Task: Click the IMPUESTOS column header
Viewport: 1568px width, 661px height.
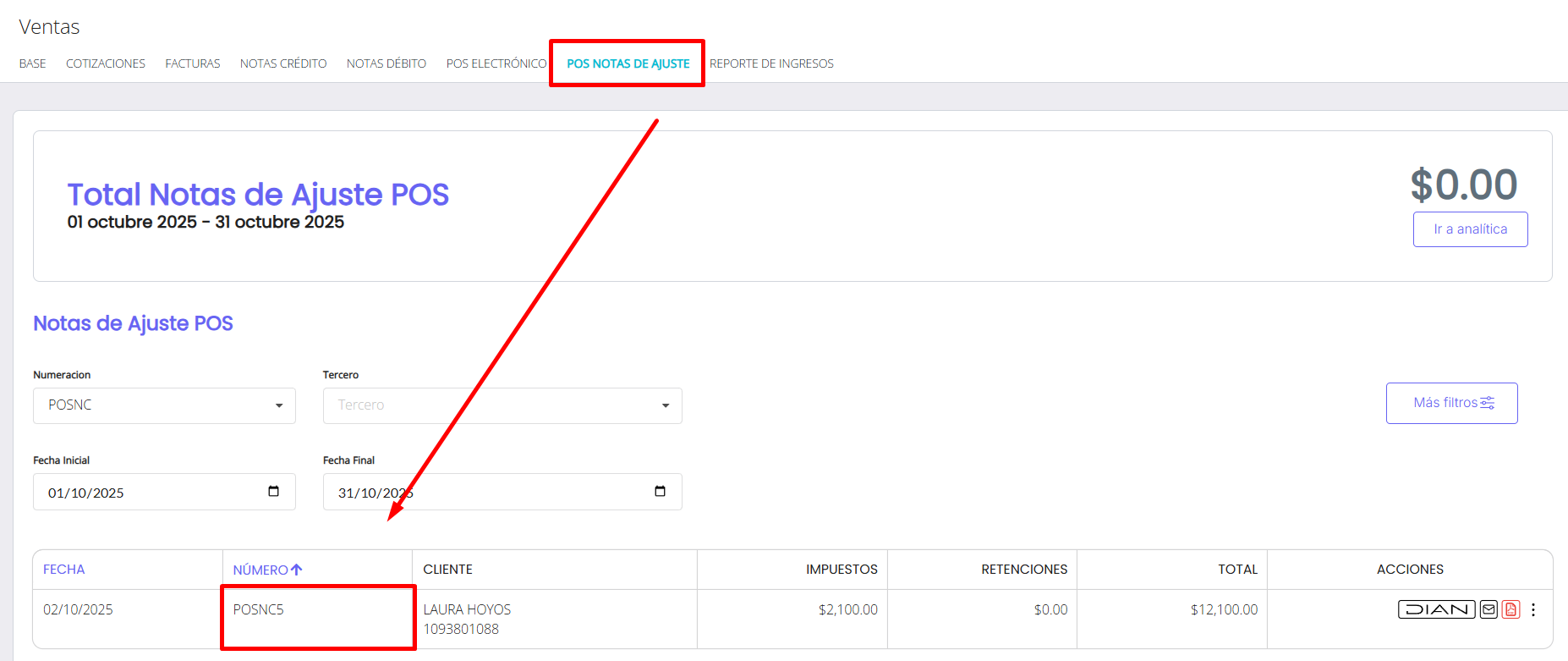Action: click(x=842, y=570)
